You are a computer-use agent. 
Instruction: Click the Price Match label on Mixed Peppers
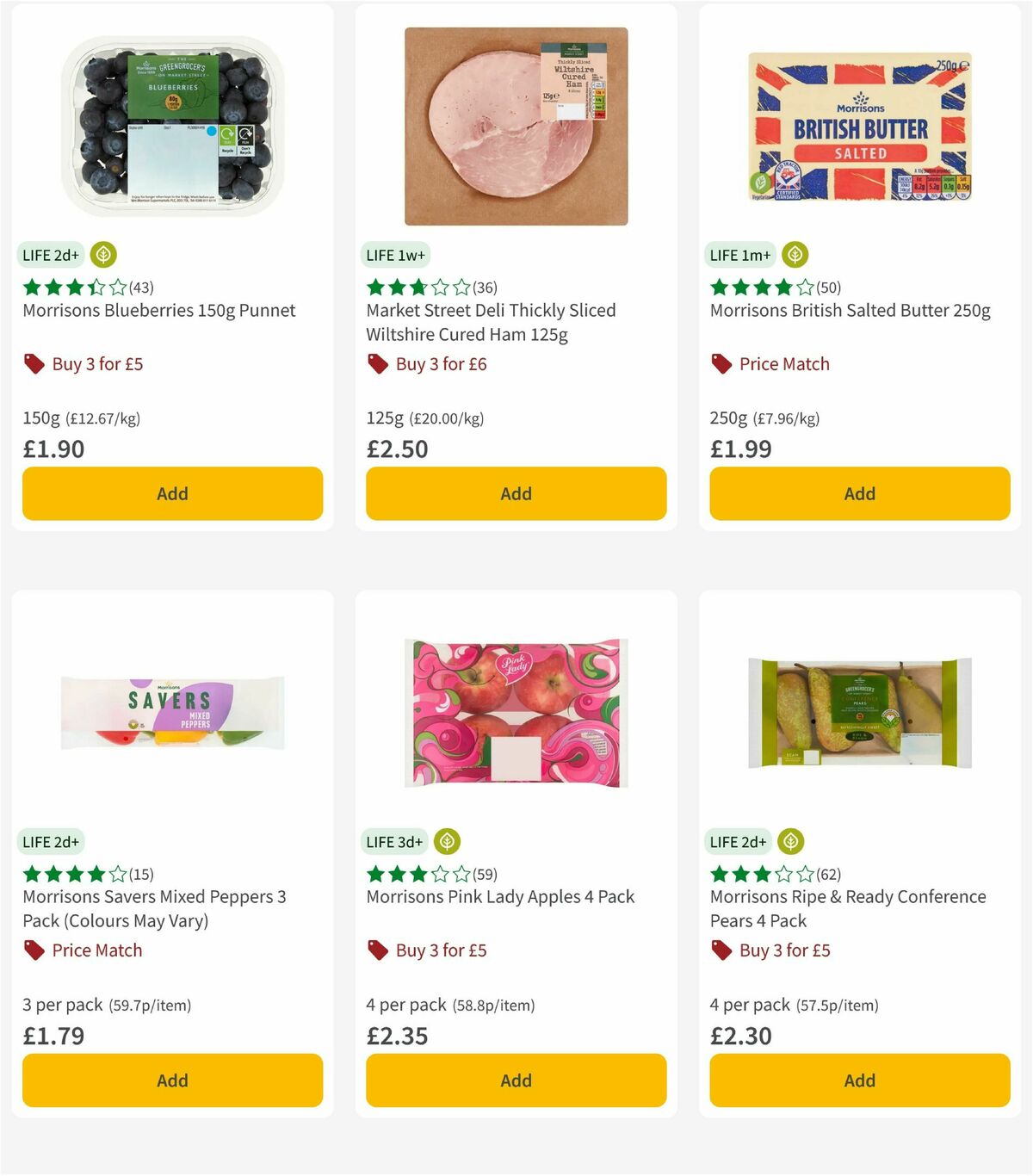[96, 950]
